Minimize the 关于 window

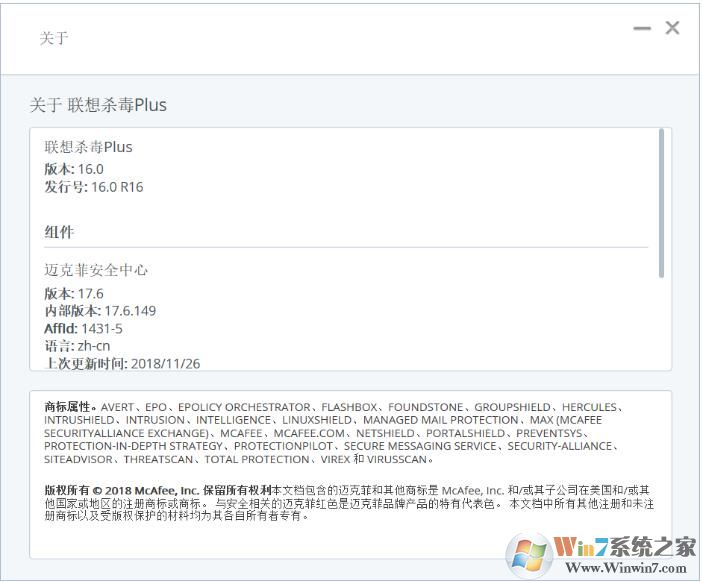pos(642,28)
